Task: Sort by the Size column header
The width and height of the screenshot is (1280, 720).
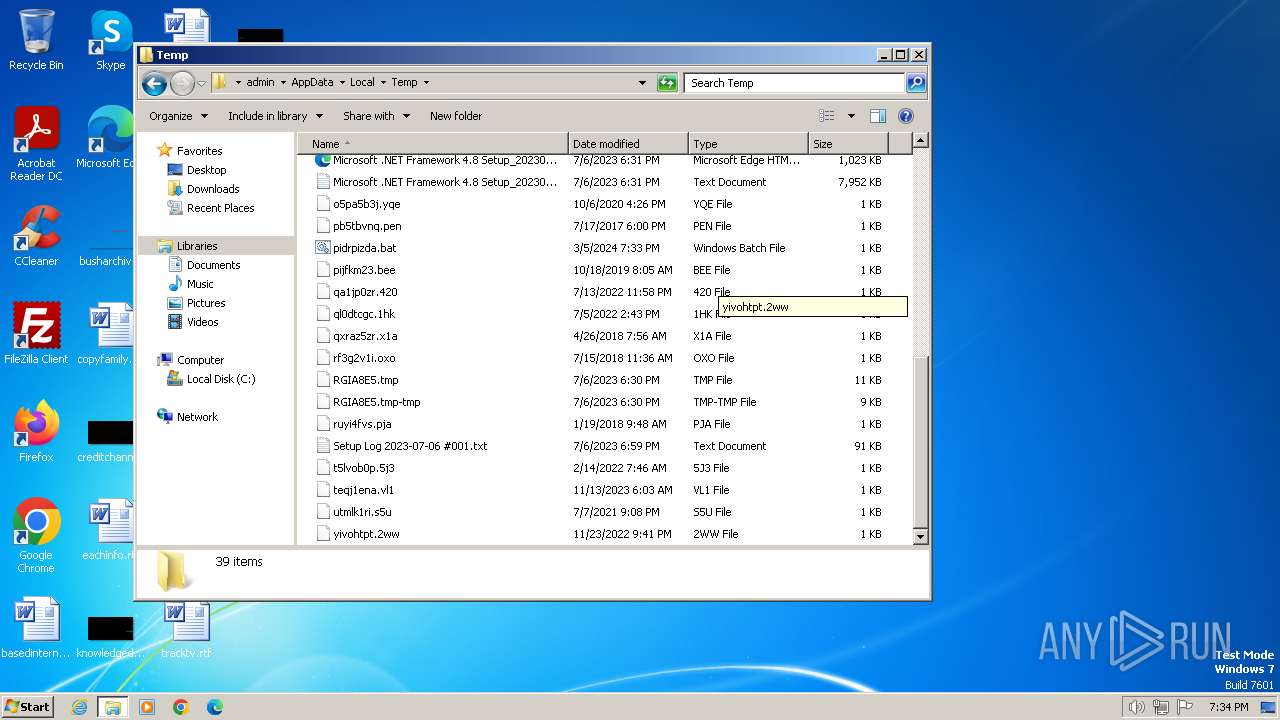Action: click(x=850, y=144)
